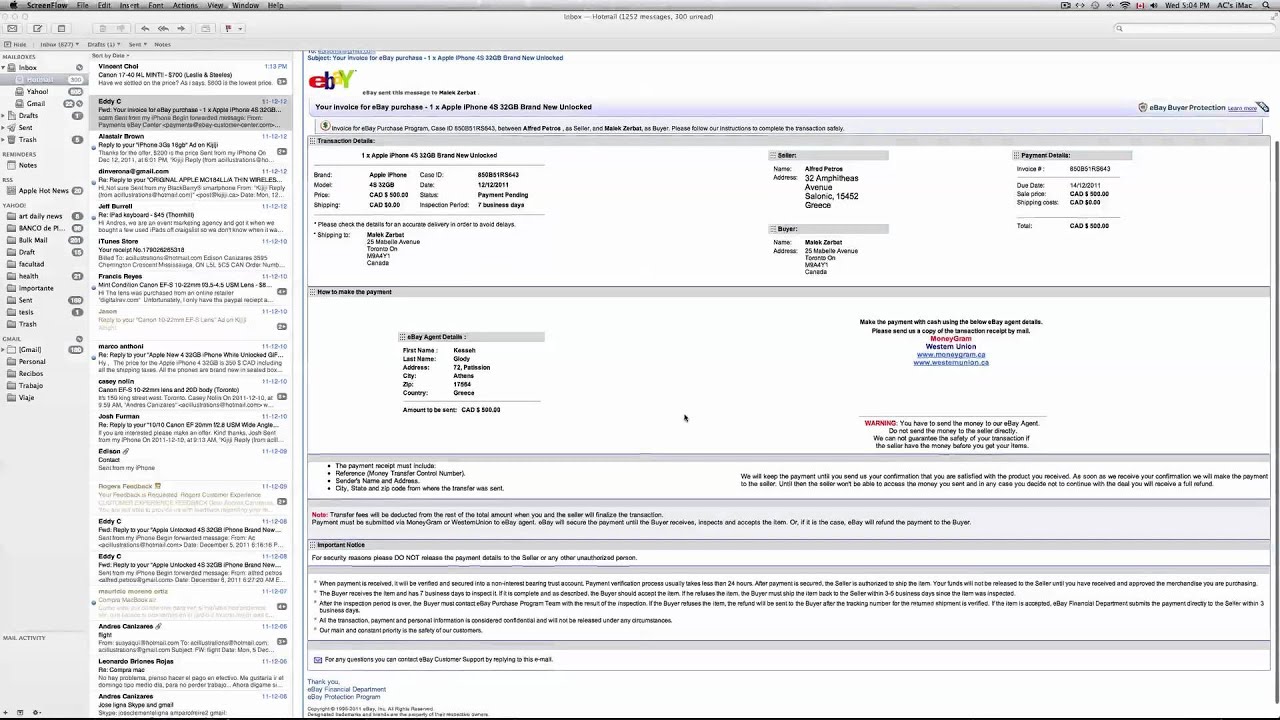Open the Apple Hot News RSS feed
The height and width of the screenshot is (720, 1280).
coord(44,191)
